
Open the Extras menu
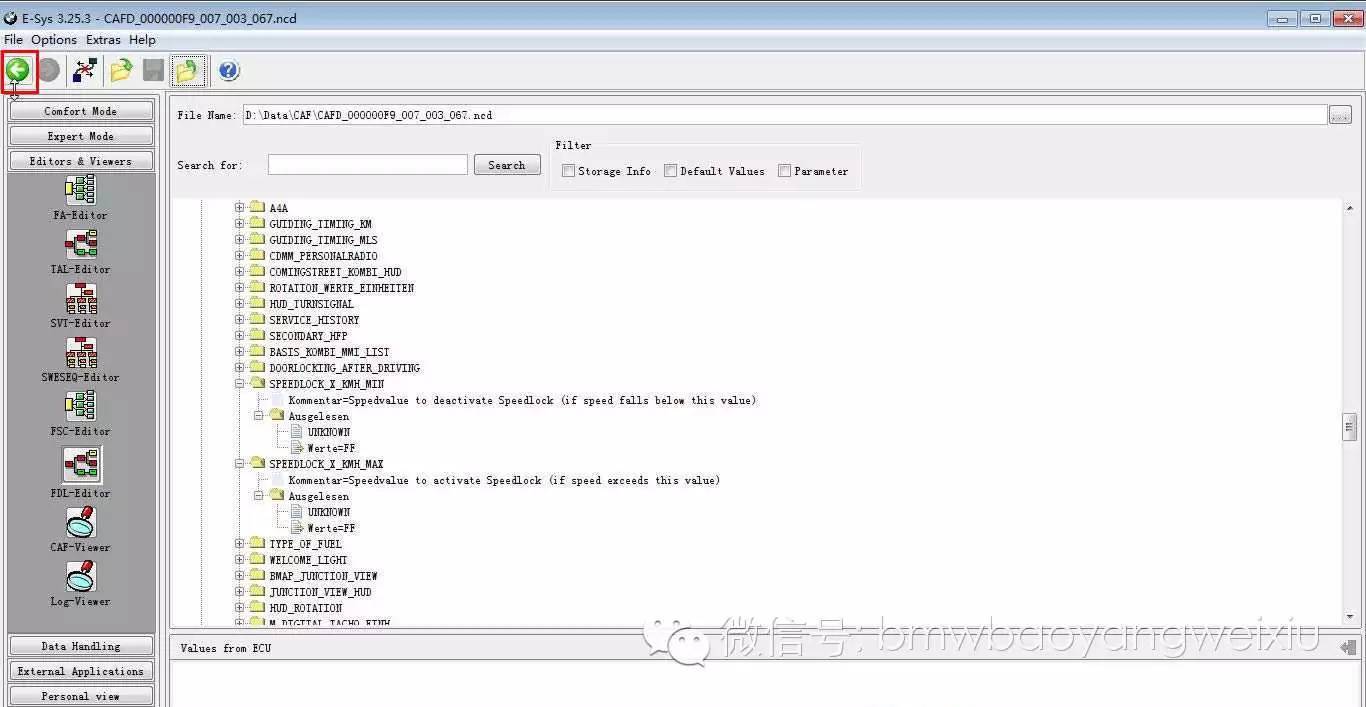pyautogui.click(x=103, y=40)
